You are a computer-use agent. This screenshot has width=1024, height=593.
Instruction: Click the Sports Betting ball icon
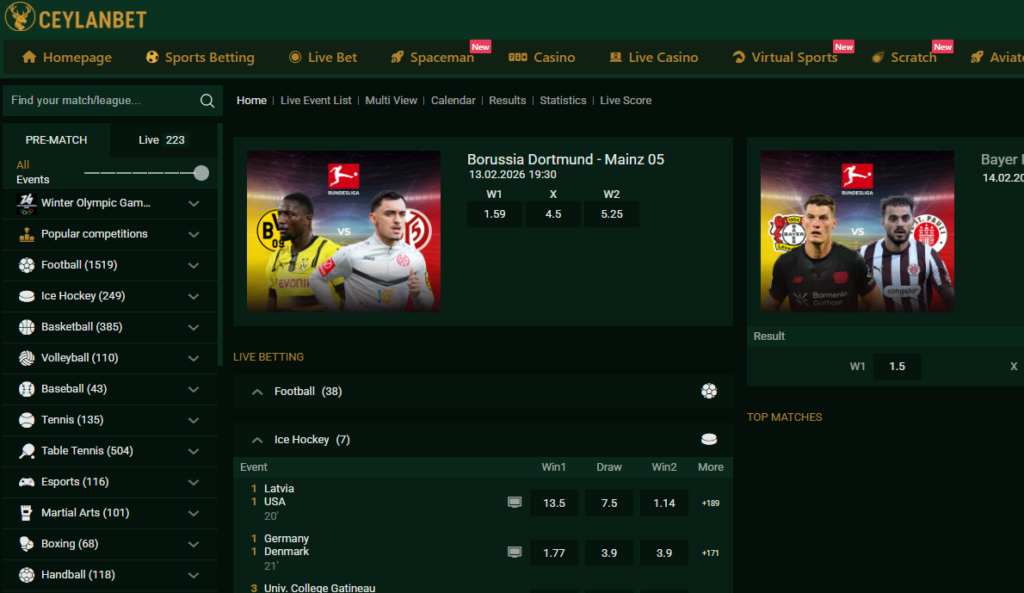(x=152, y=57)
